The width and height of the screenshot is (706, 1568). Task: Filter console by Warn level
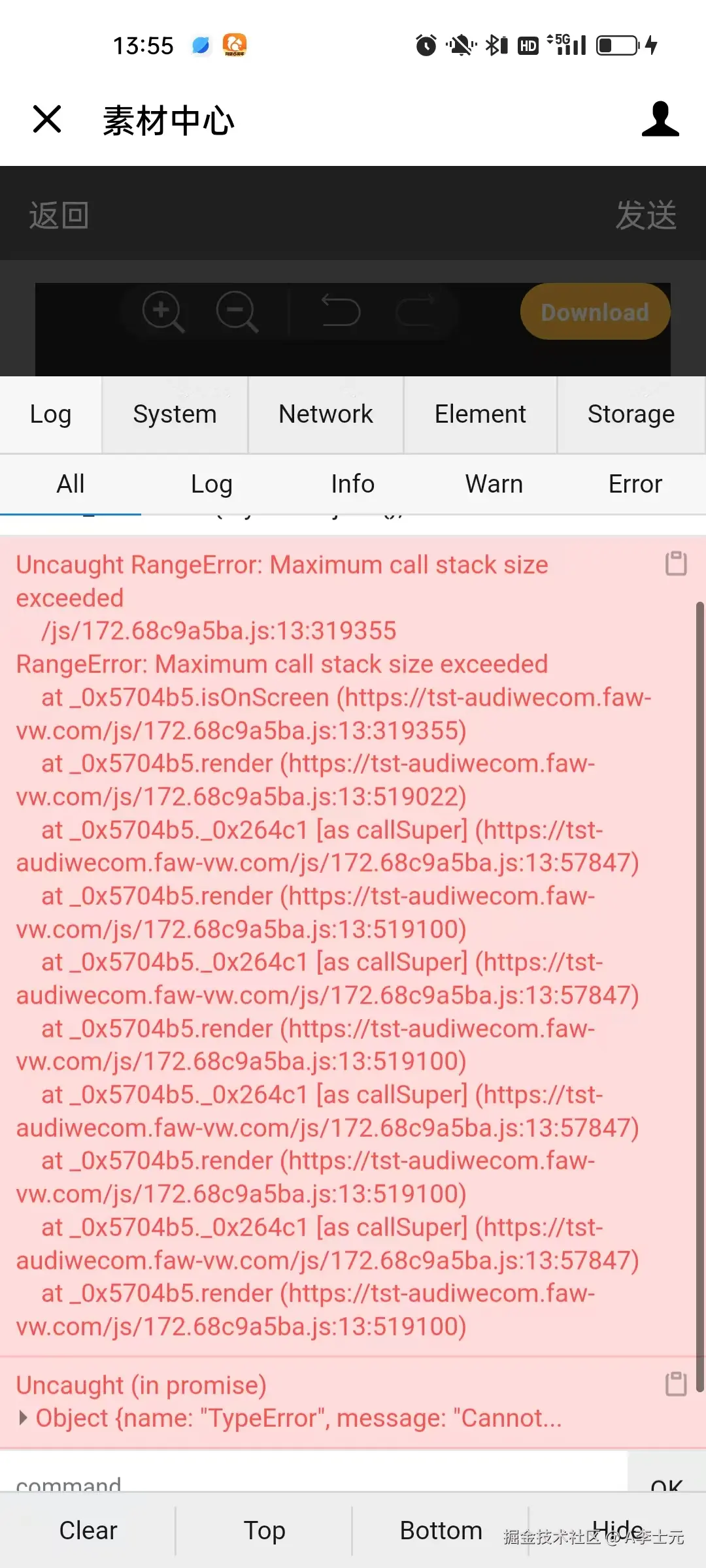pos(494,484)
